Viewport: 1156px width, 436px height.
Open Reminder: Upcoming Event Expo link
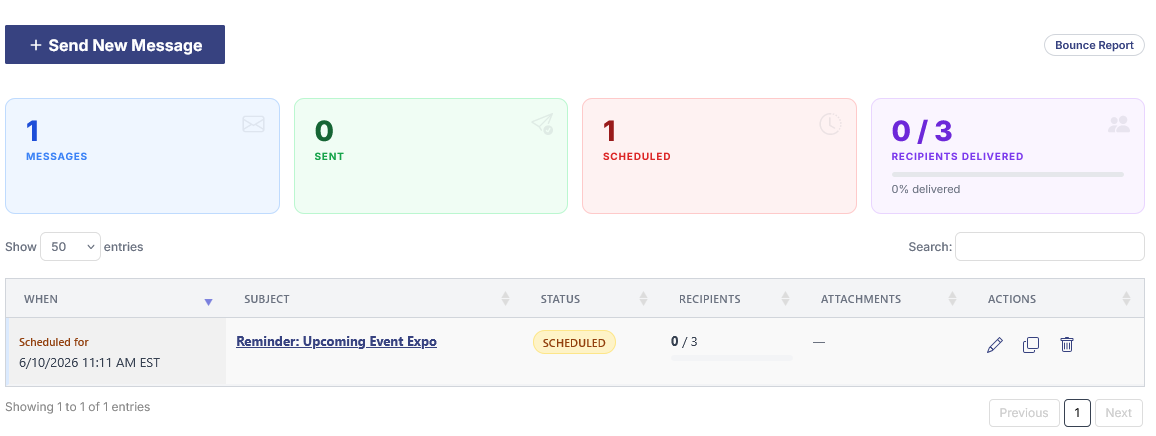tap(336, 342)
